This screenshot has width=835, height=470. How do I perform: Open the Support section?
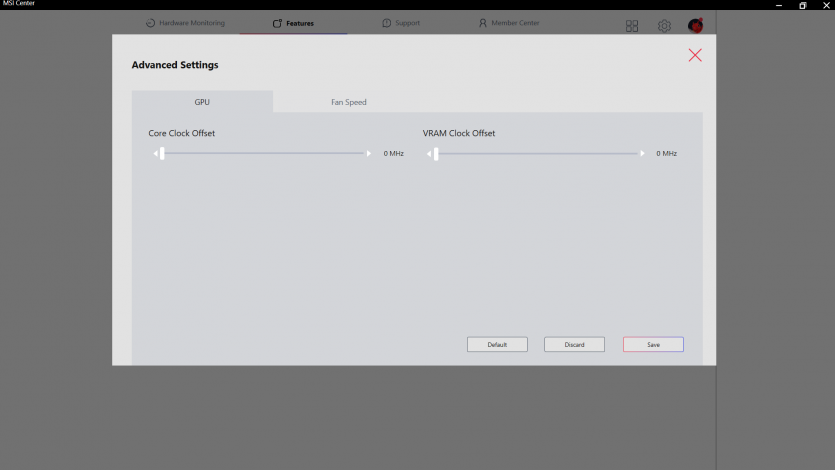tap(401, 23)
